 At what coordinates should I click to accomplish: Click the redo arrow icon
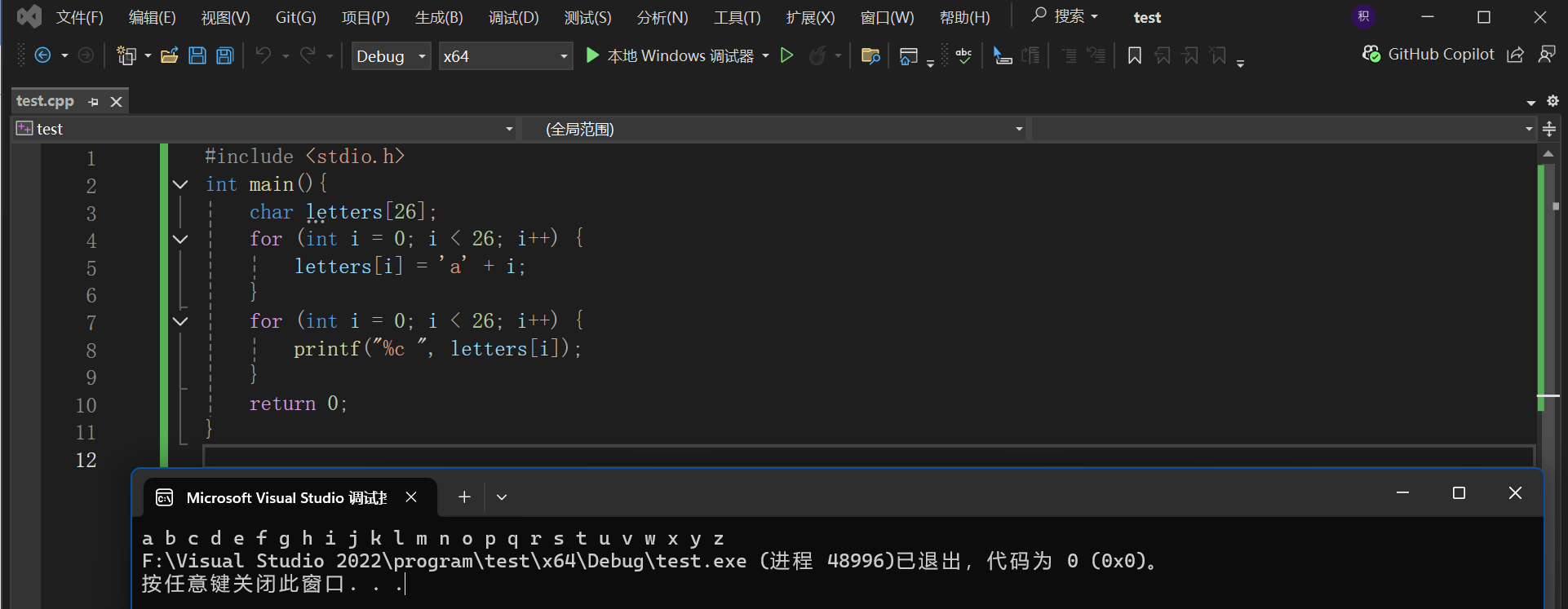pos(308,55)
